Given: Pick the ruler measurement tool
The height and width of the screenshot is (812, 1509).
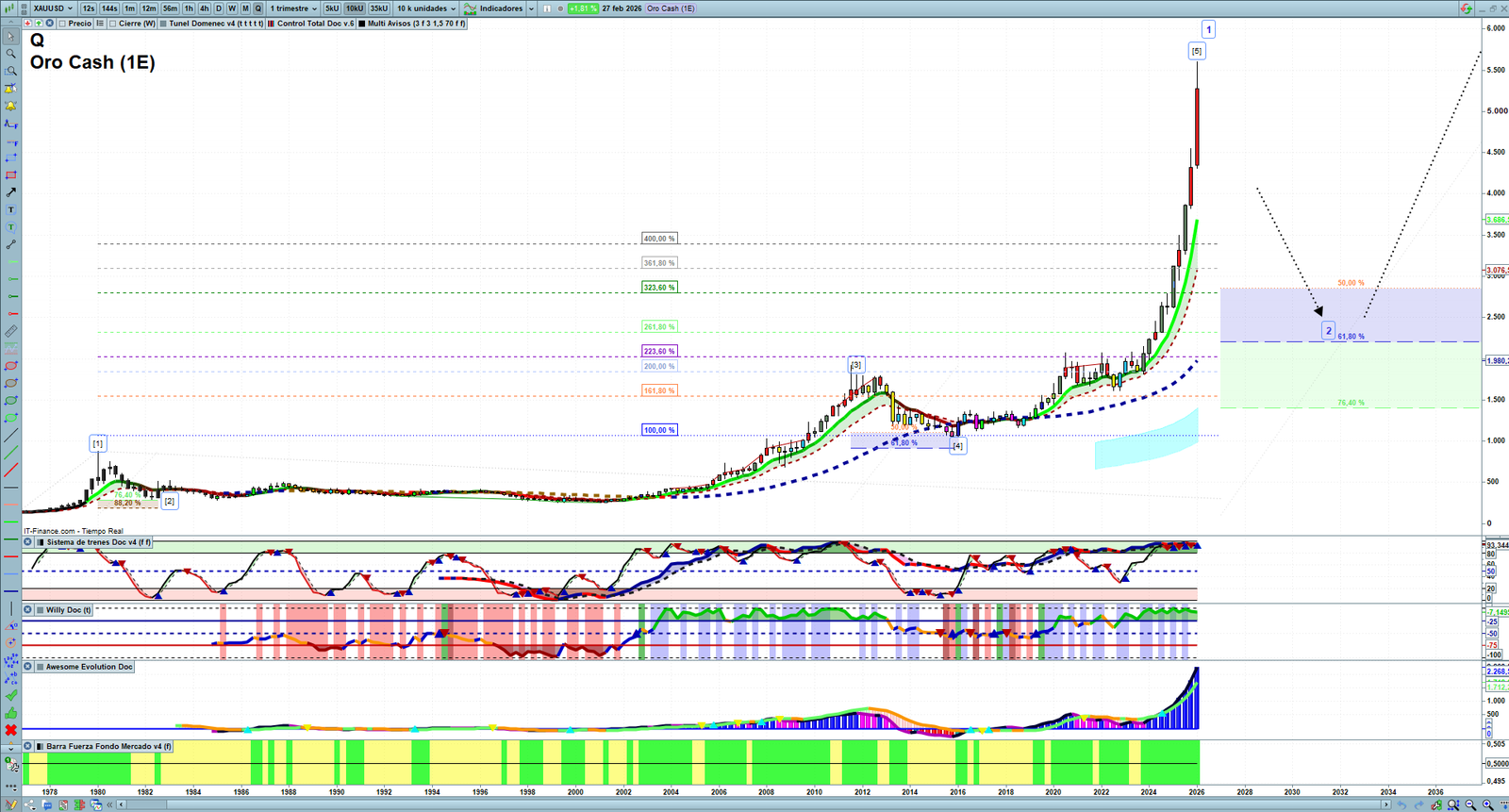Looking at the screenshot, I should point(10,332).
